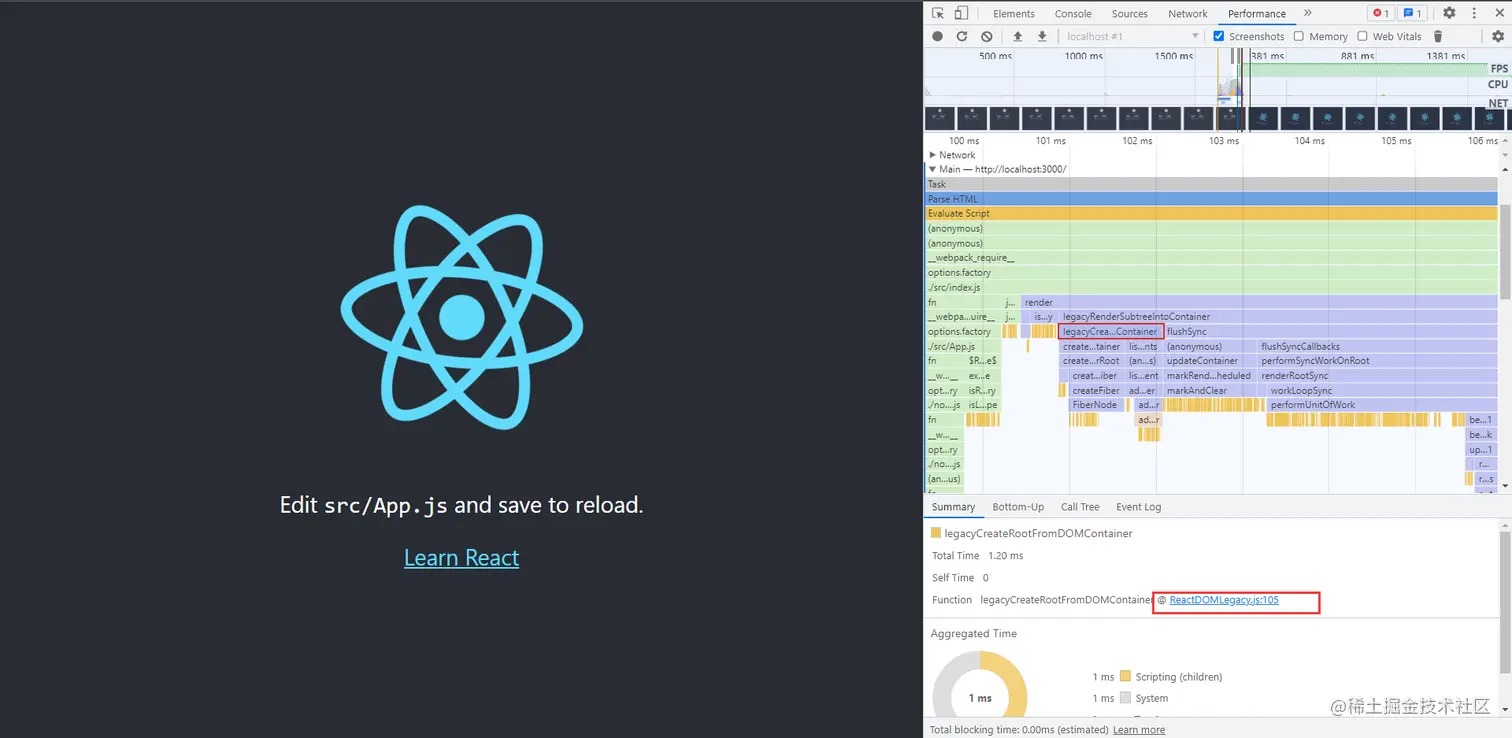
Task: Select the __webpack_require__ flame bar
Action: pos(1211,258)
